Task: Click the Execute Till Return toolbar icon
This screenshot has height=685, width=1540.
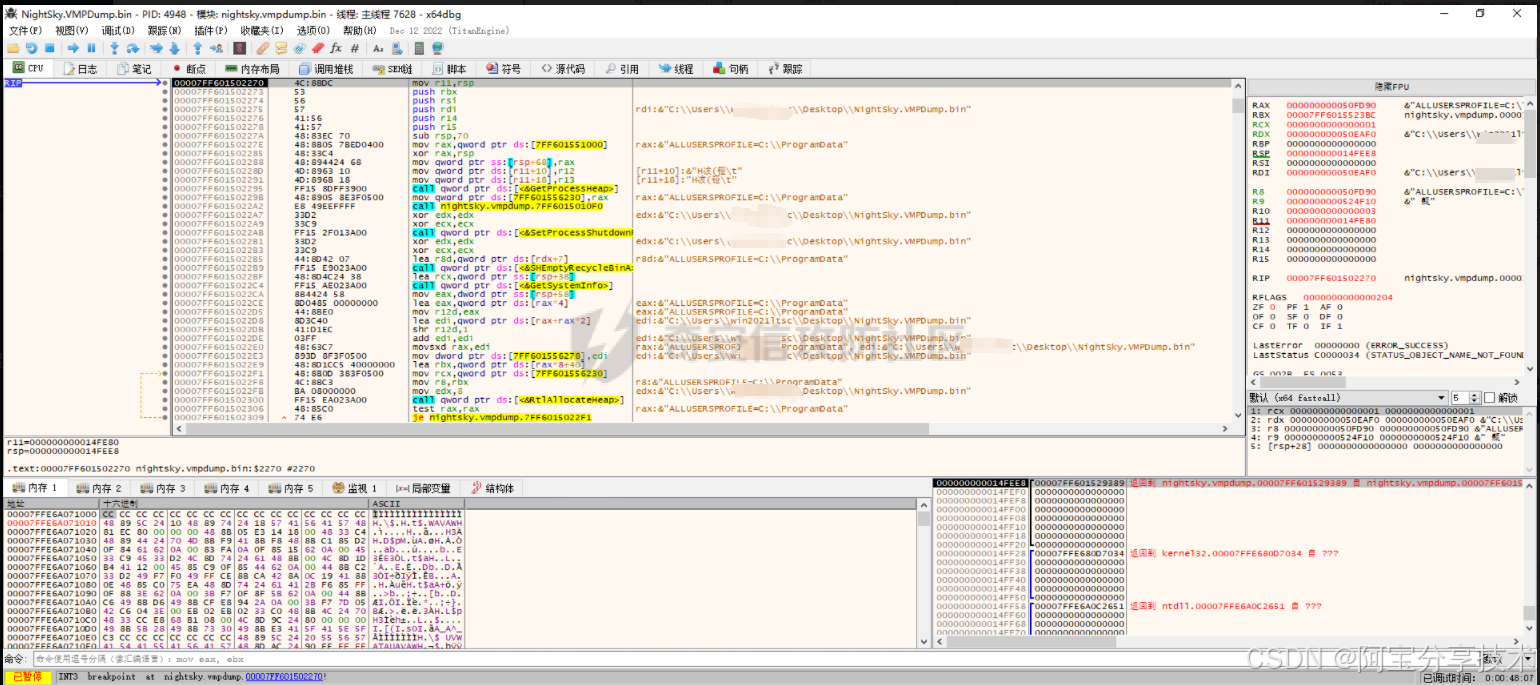Action: [197, 48]
